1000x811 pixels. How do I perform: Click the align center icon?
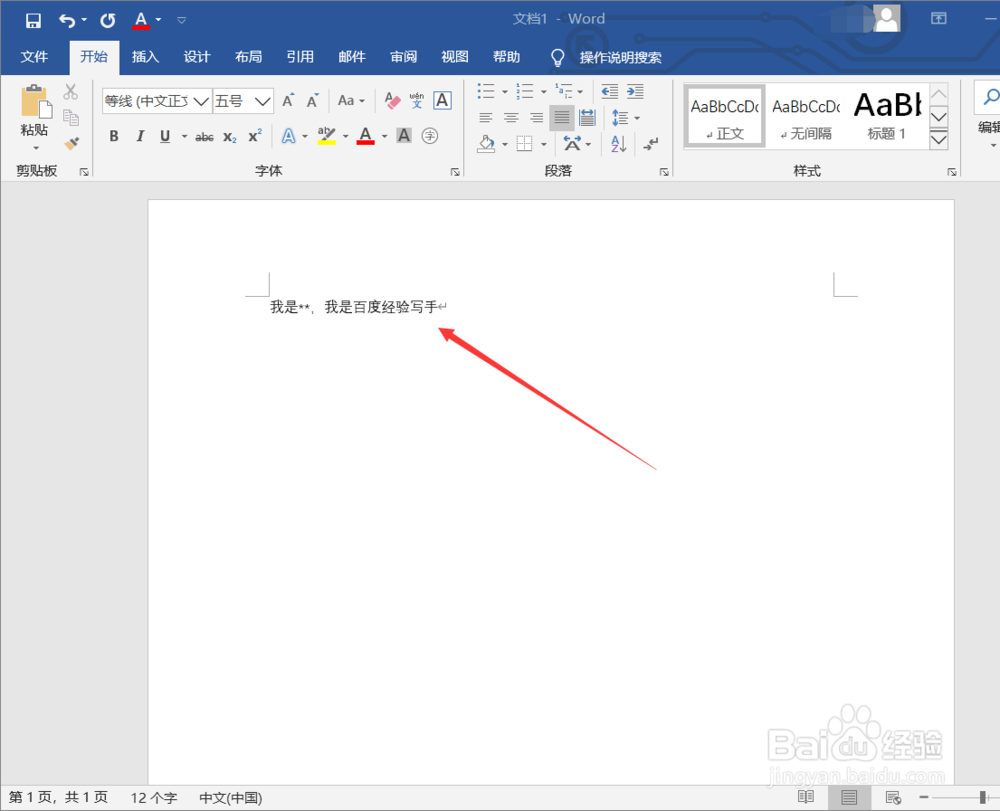[x=510, y=117]
